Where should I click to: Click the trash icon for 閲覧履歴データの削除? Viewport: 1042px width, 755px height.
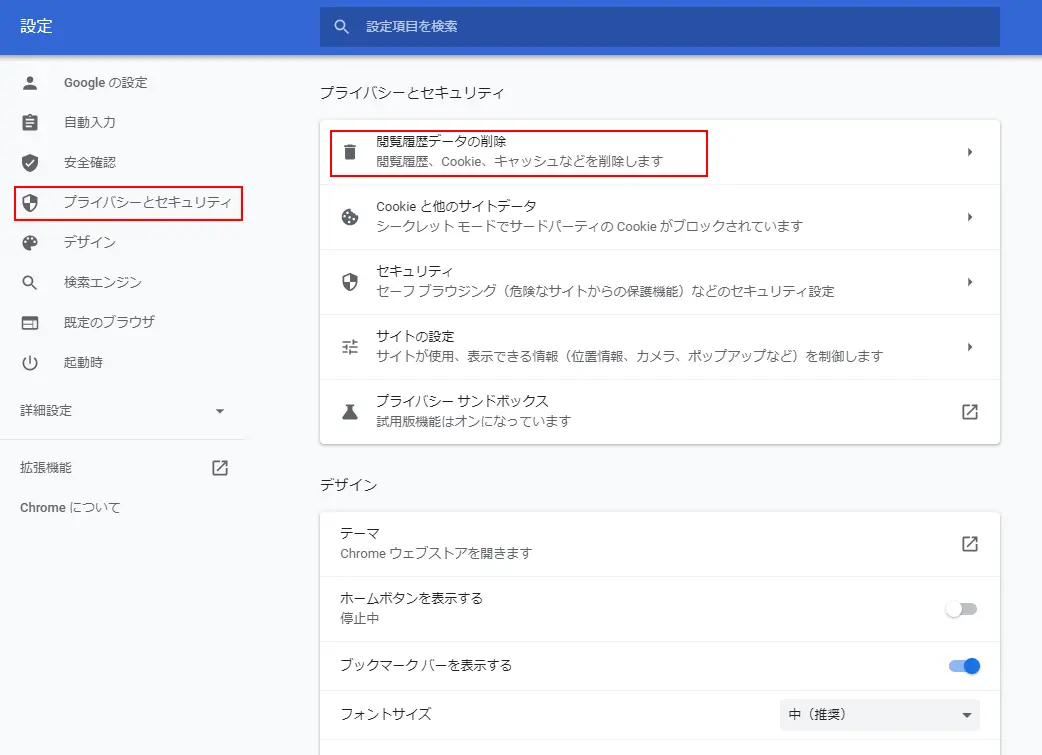coord(350,152)
